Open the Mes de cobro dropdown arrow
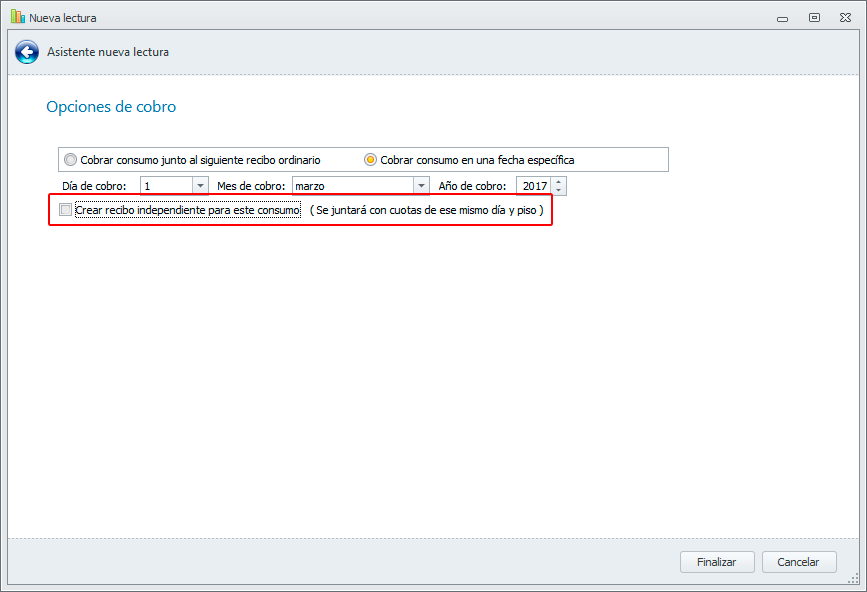The height and width of the screenshot is (592, 867). [x=421, y=186]
